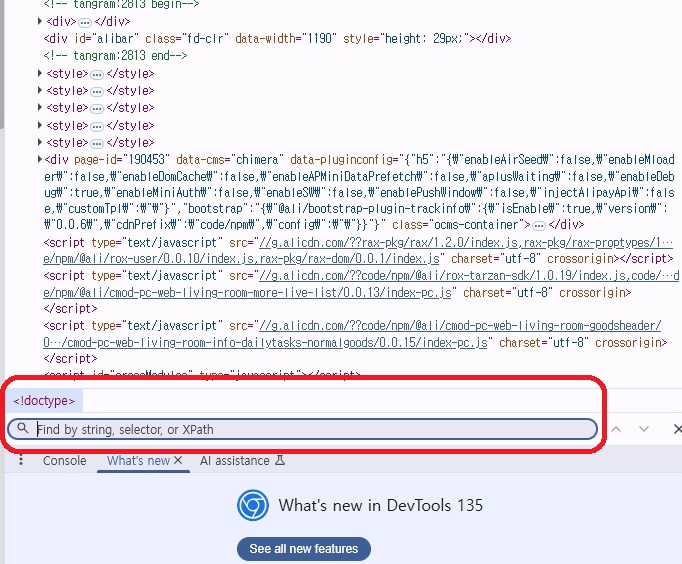Open the drawer three-dot more tools menu

click(20, 460)
